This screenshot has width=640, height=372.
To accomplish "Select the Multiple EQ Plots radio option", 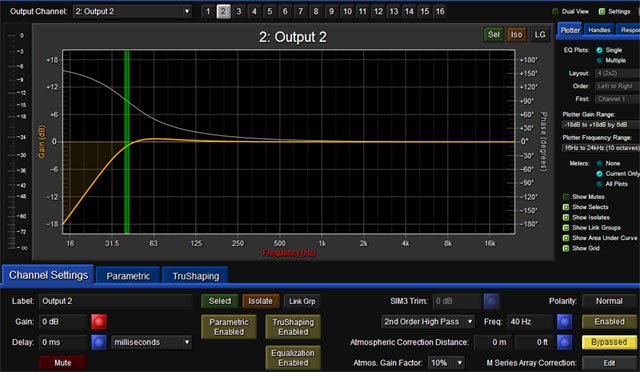I will (599, 60).
